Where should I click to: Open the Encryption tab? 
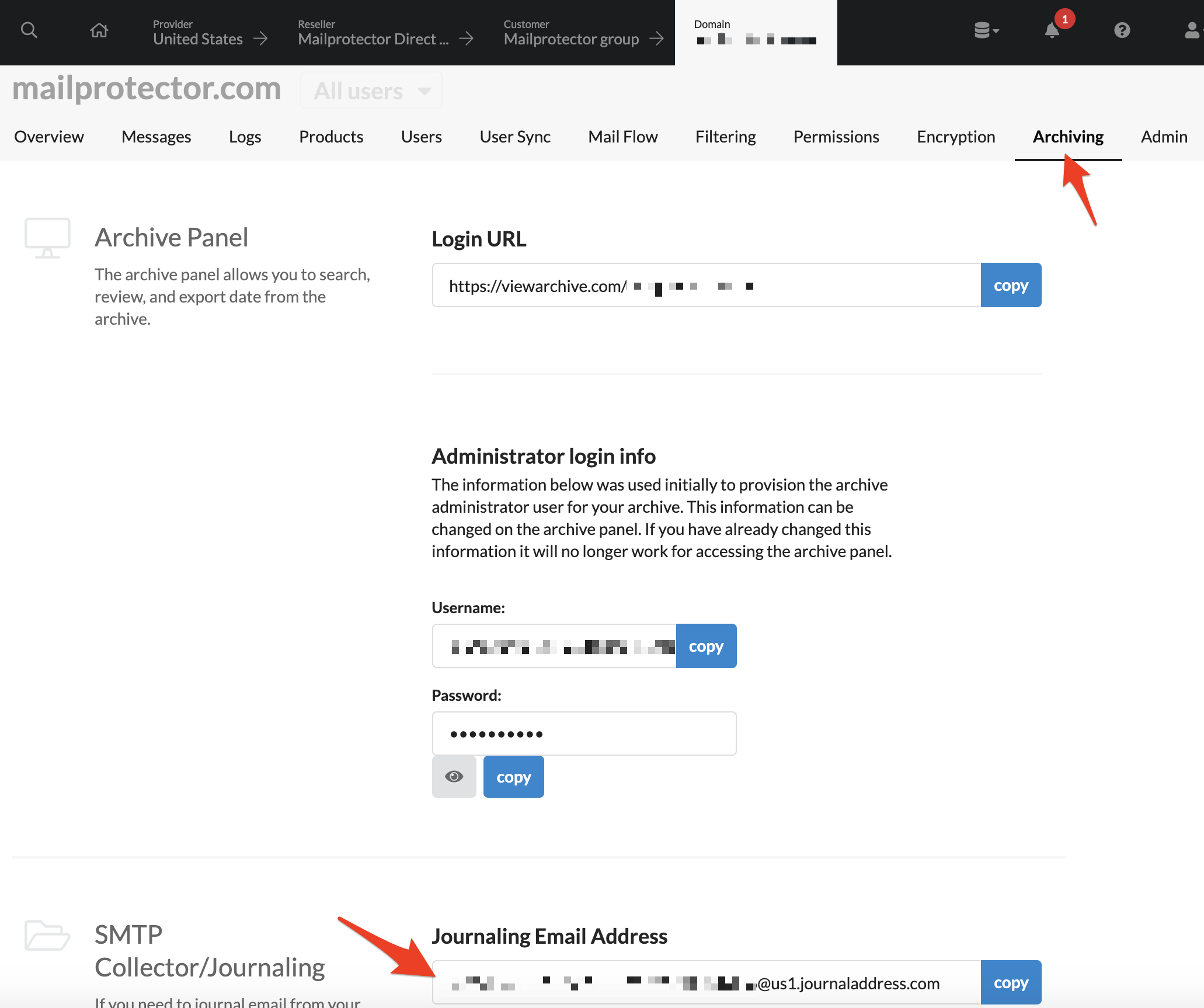[x=956, y=137]
